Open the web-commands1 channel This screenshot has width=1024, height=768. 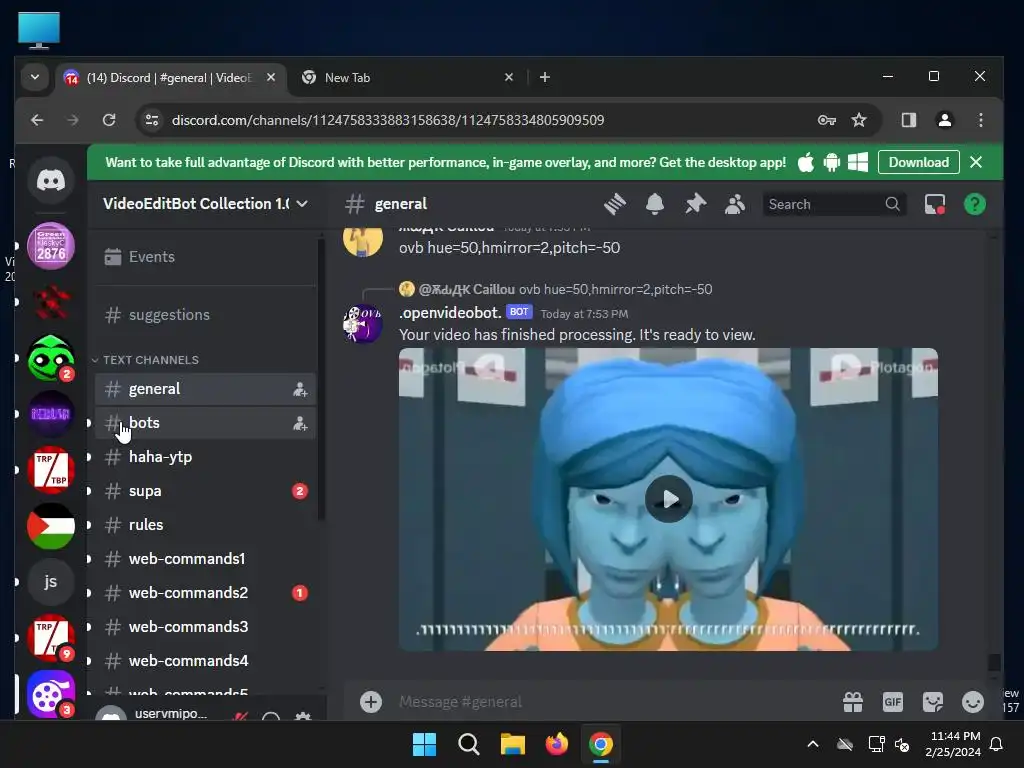(x=205, y=559)
